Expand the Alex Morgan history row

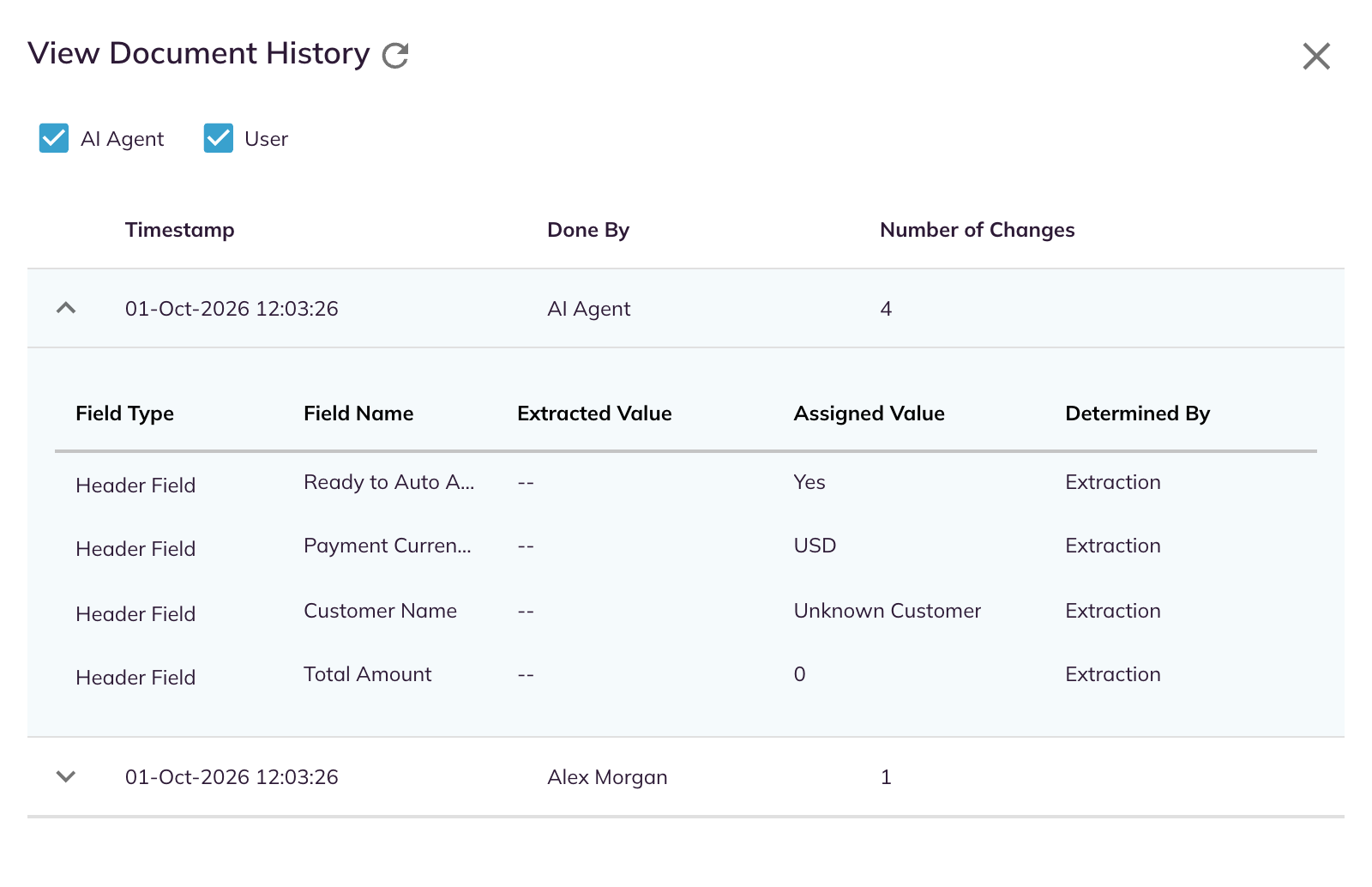[66, 776]
